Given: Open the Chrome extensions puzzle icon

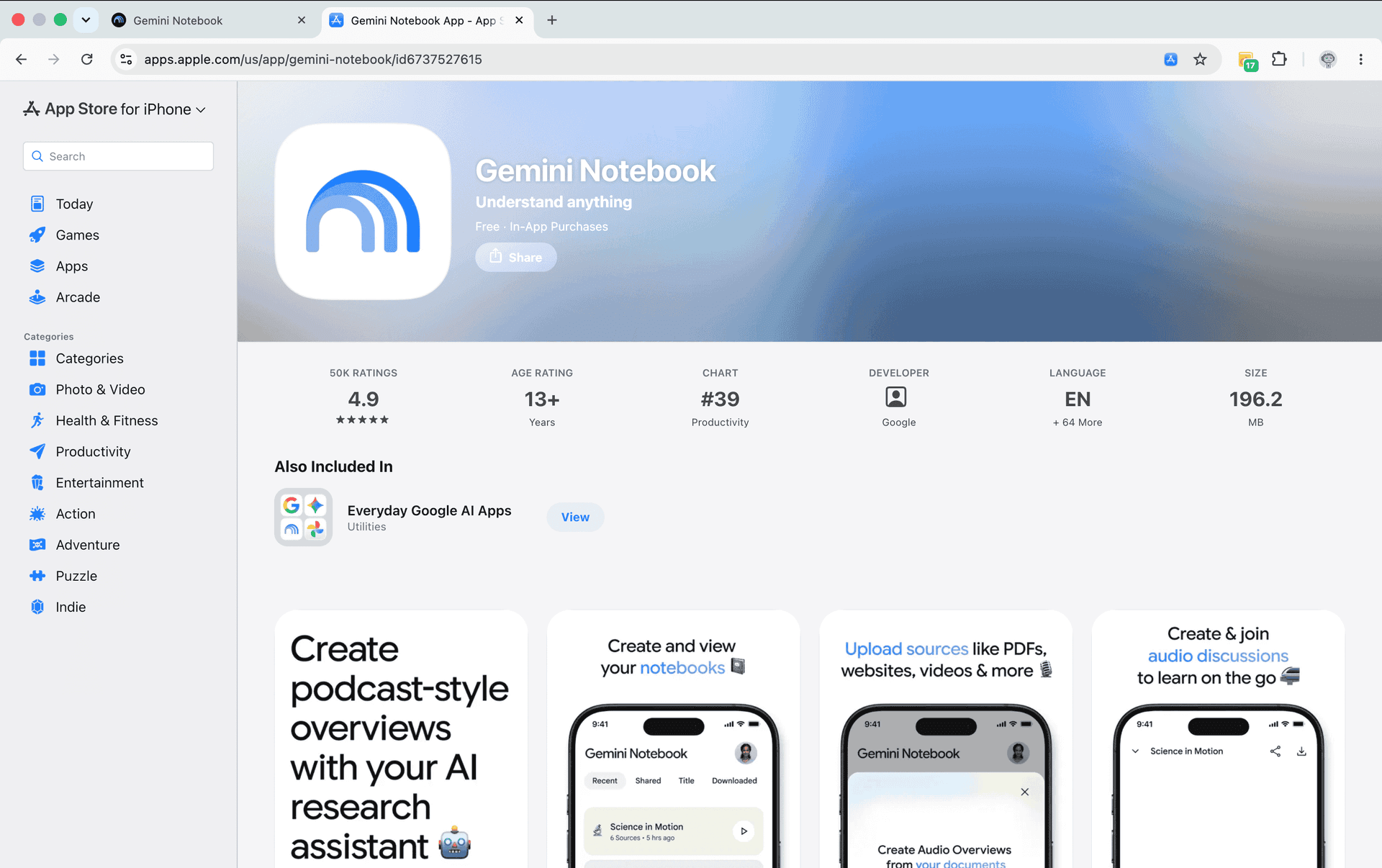Looking at the screenshot, I should 1279,59.
